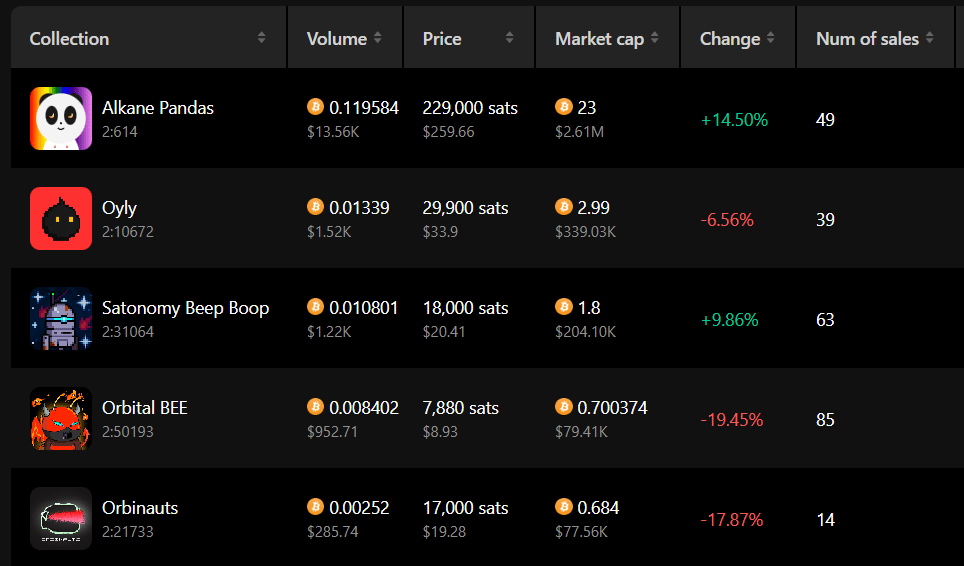Image resolution: width=964 pixels, height=566 pixels.
Task: Click the Change column sort arrows
Action: (x=770, y=38)
